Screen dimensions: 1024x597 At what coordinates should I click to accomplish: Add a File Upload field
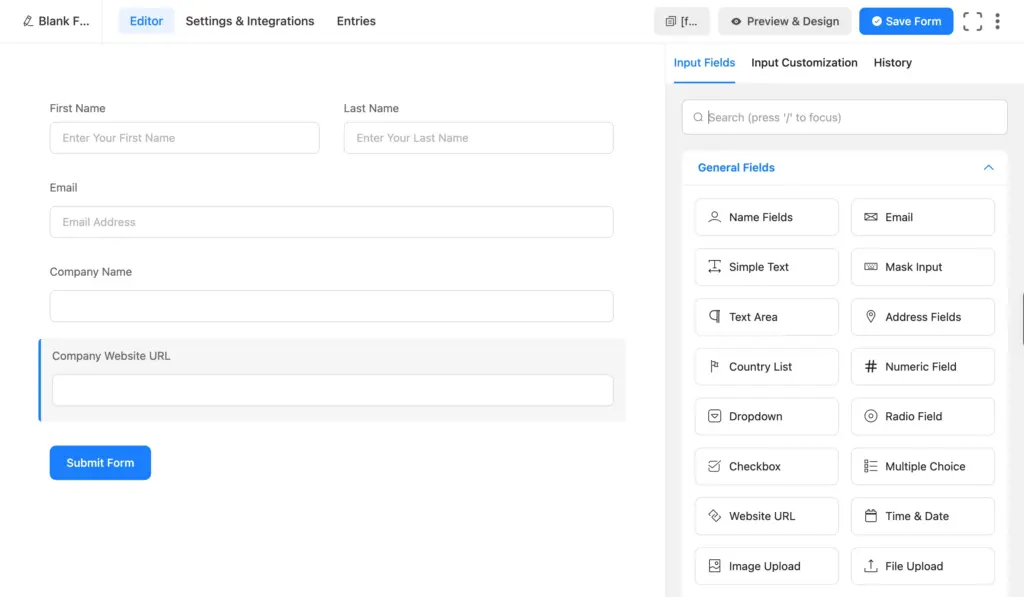pos(923,566)
